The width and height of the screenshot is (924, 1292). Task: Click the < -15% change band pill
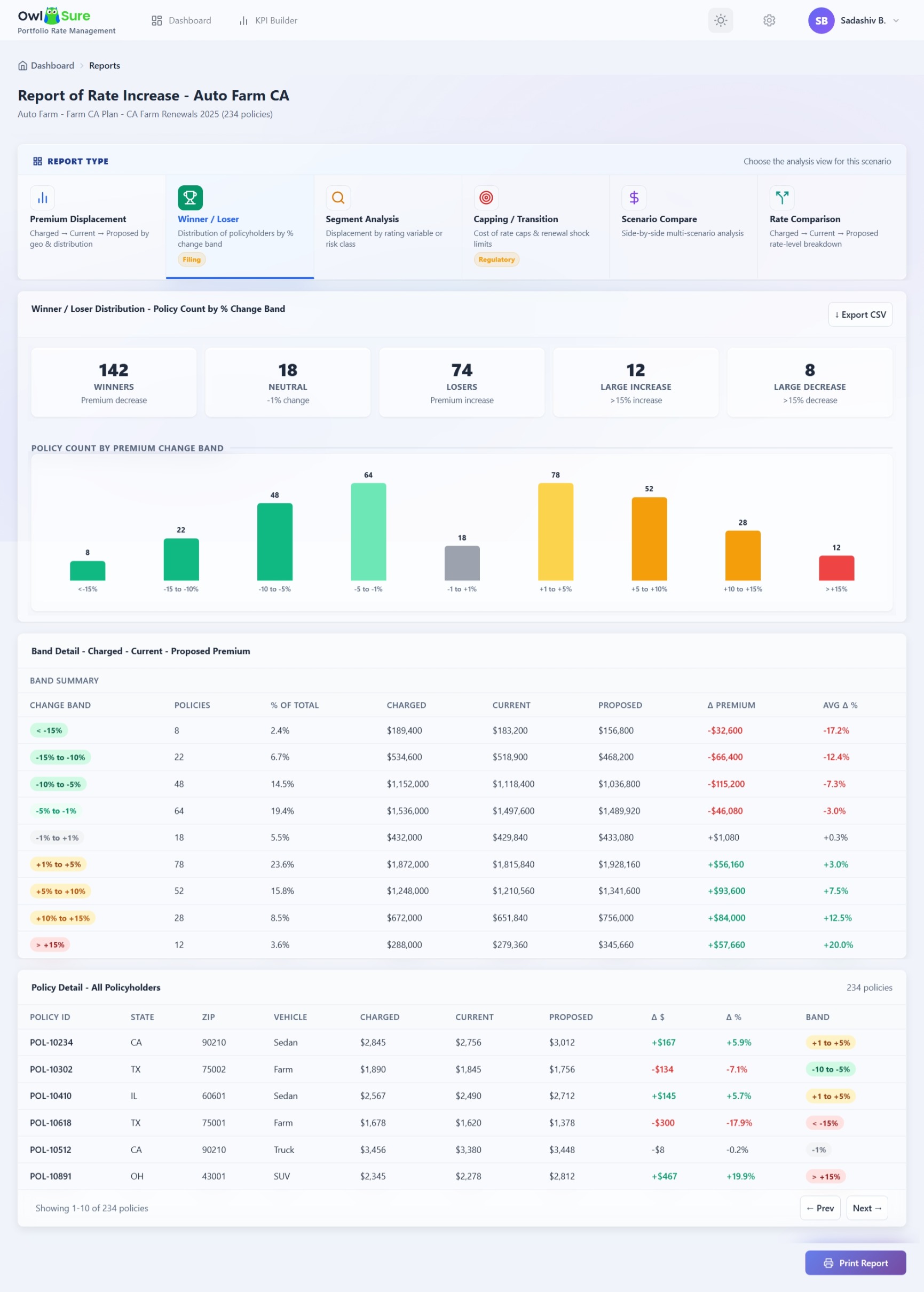point(49,730)
